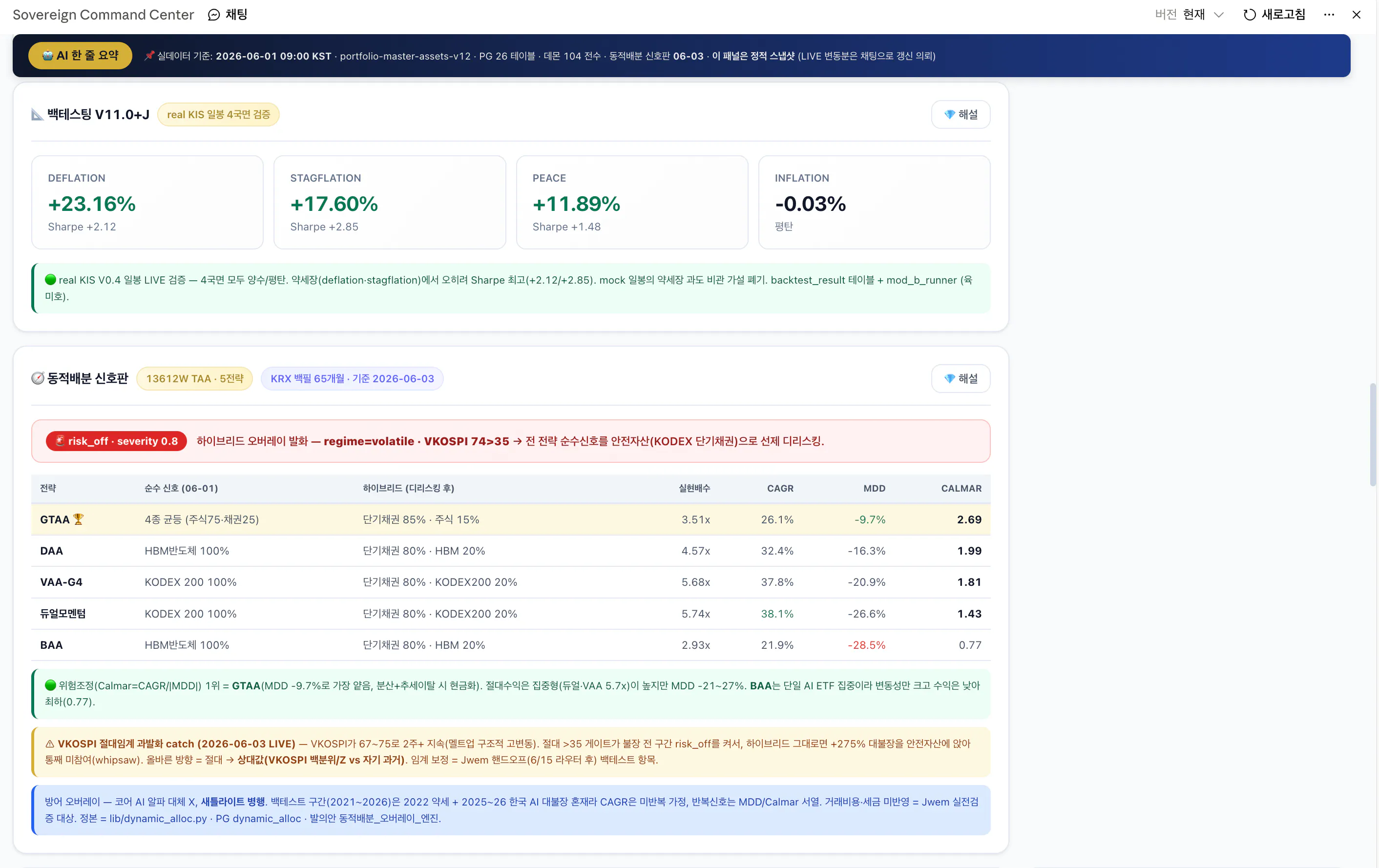The height and width of the screenshot is (868, 1379).
Task: Open 해설 for 동적배분 신호판
Action: click(961, 378)
